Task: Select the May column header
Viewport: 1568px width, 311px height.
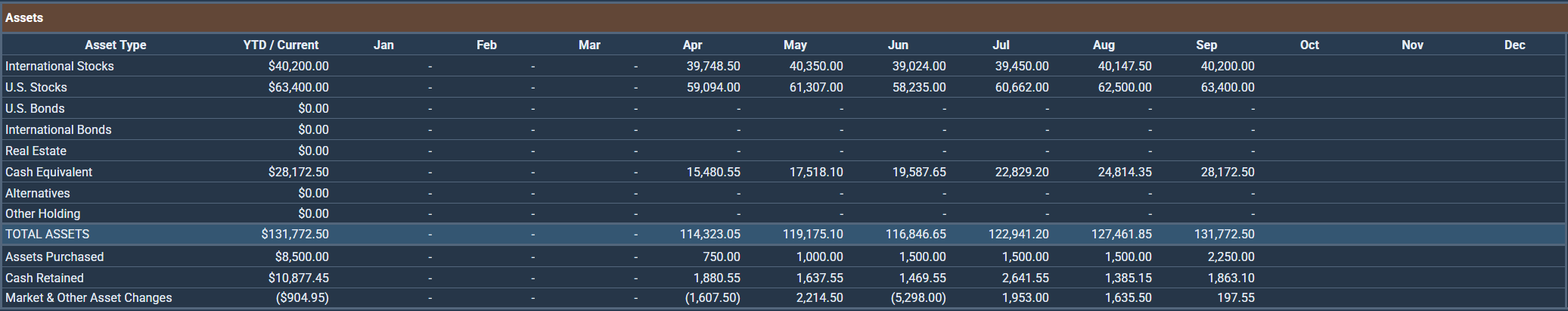Action: pos(795,45)
